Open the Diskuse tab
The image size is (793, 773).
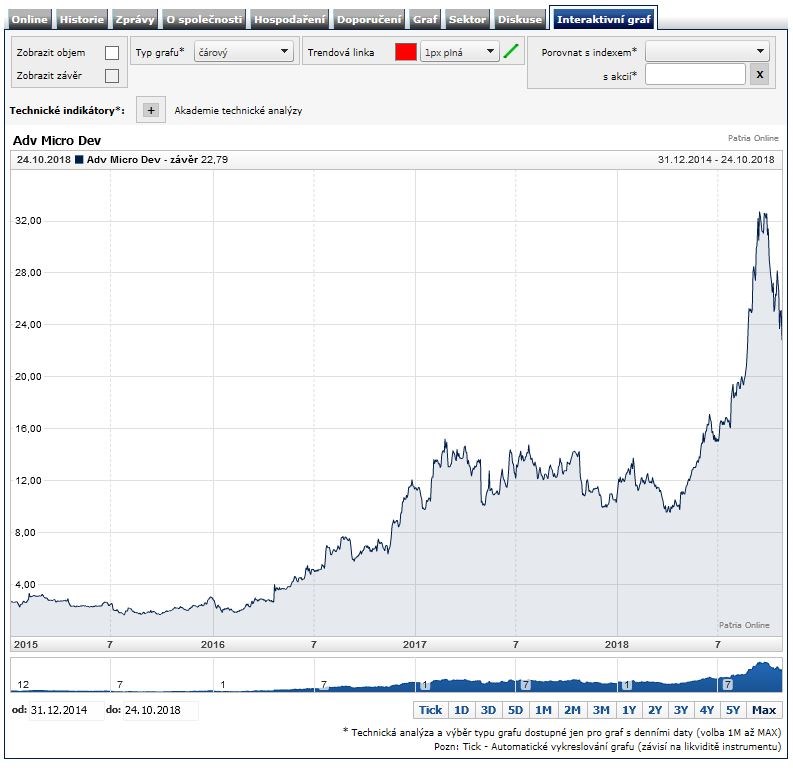point(520,19)
